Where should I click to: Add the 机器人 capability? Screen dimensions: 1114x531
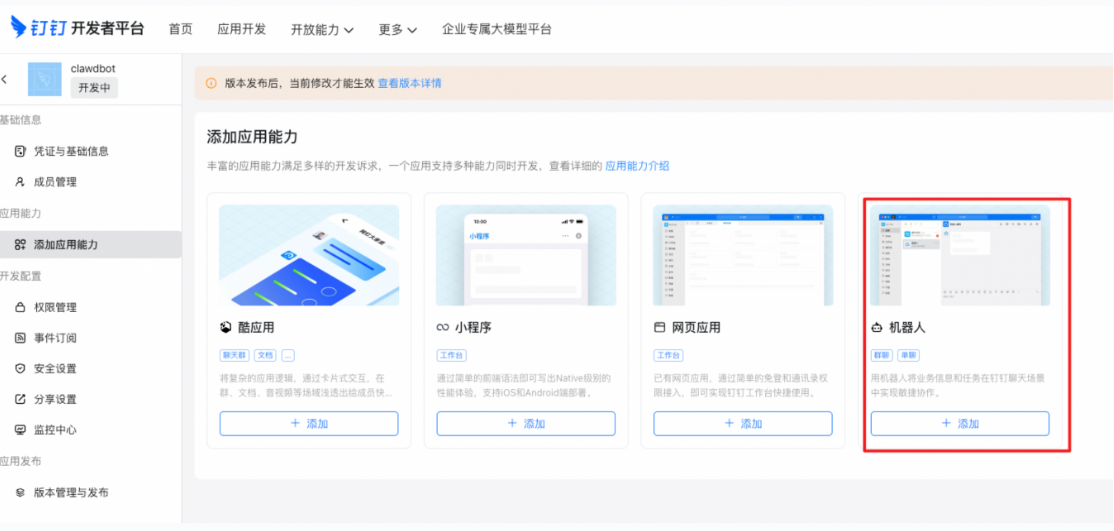click(x=959, y=424)
